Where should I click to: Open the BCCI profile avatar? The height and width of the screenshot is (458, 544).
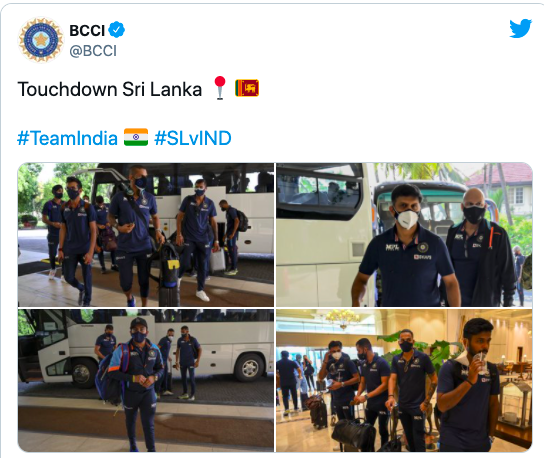[41, 40]
